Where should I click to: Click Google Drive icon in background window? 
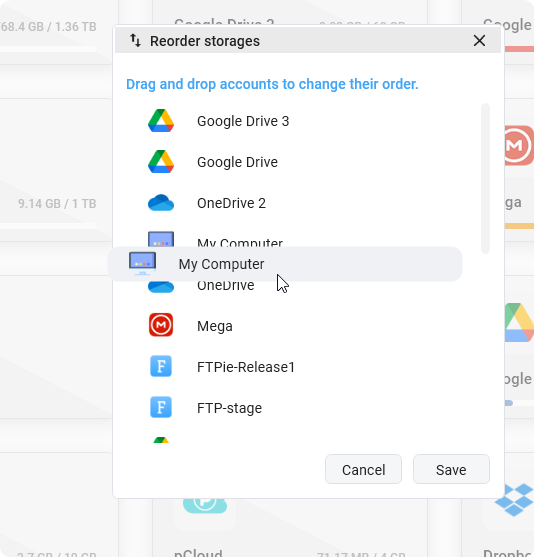pos(519,323)
